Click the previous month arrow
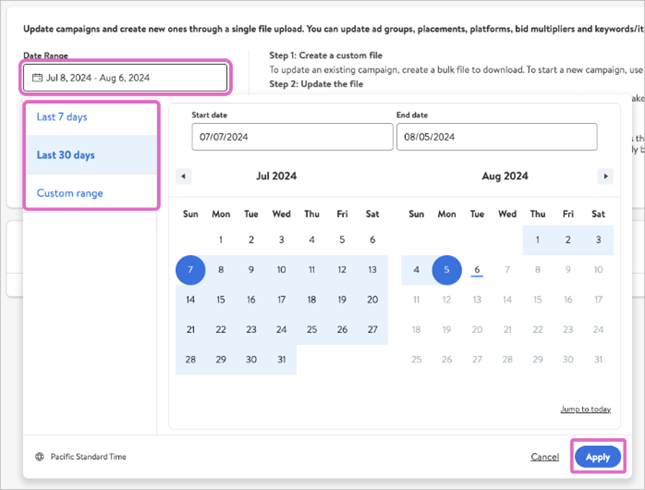The width and height of the screenshot is (645, 490). [x=183, y=176]
